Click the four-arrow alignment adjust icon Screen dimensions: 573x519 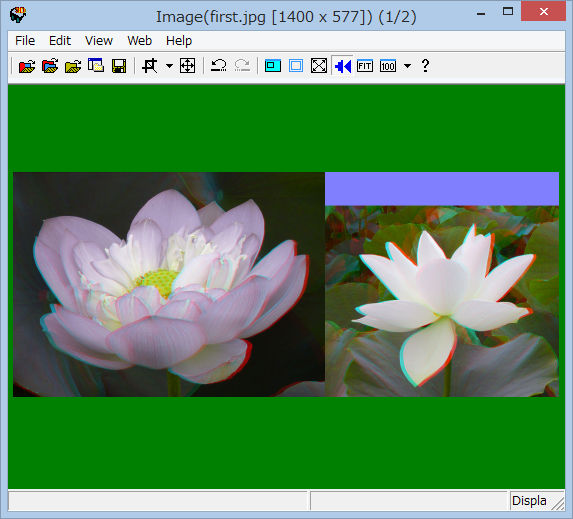tap(187, 66)
